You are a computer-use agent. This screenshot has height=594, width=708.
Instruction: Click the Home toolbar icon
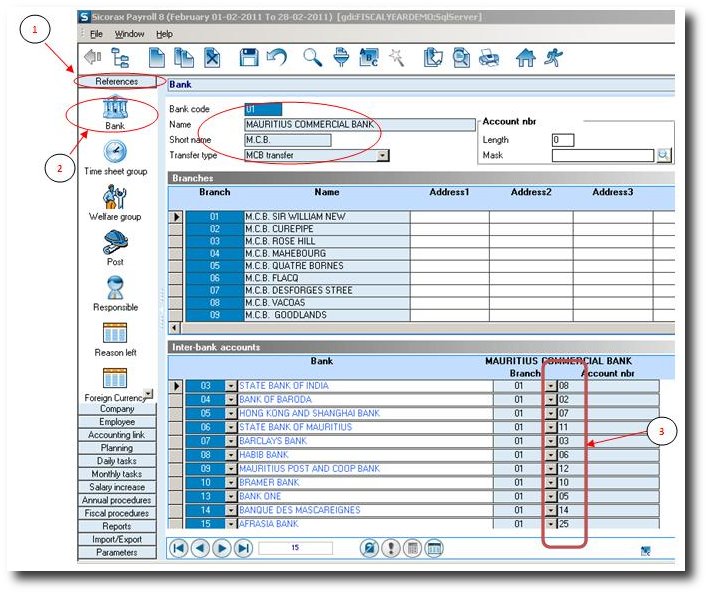[x=526, y=58]
